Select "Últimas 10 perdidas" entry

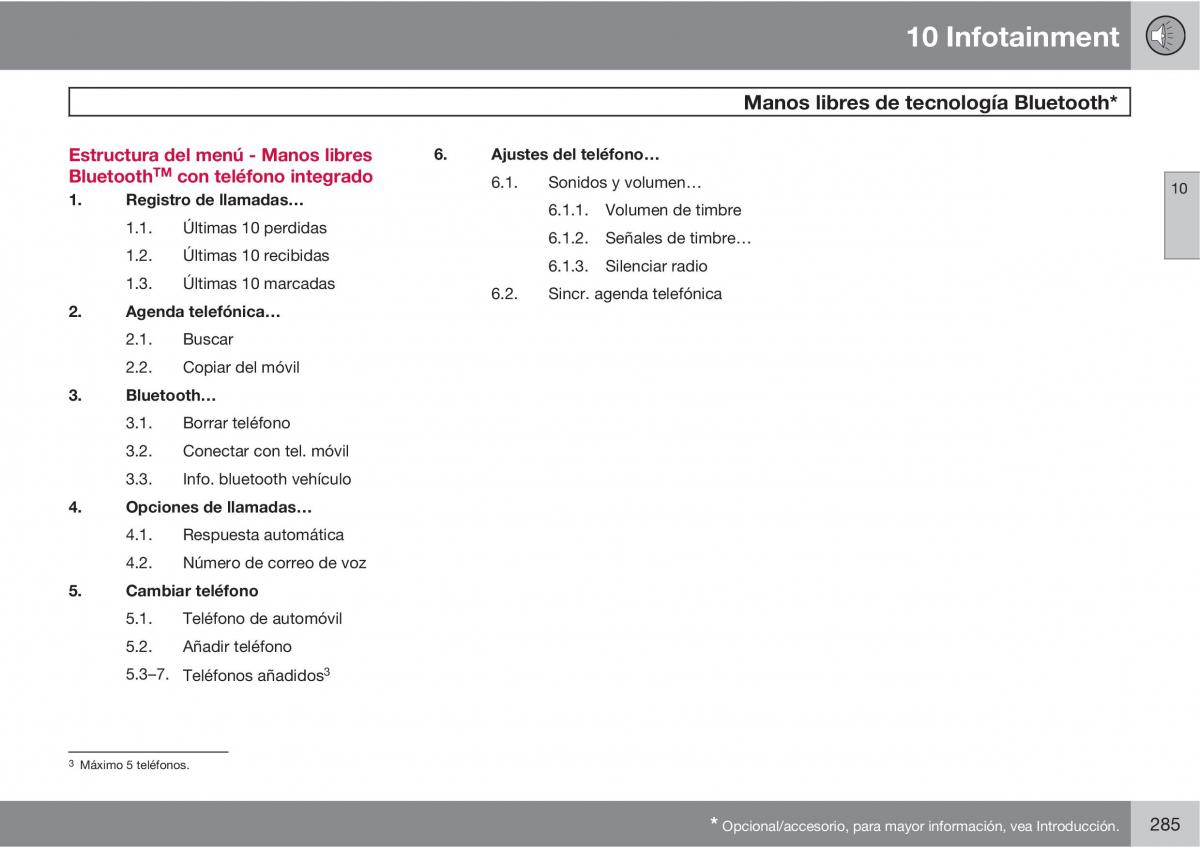point(255,228)
